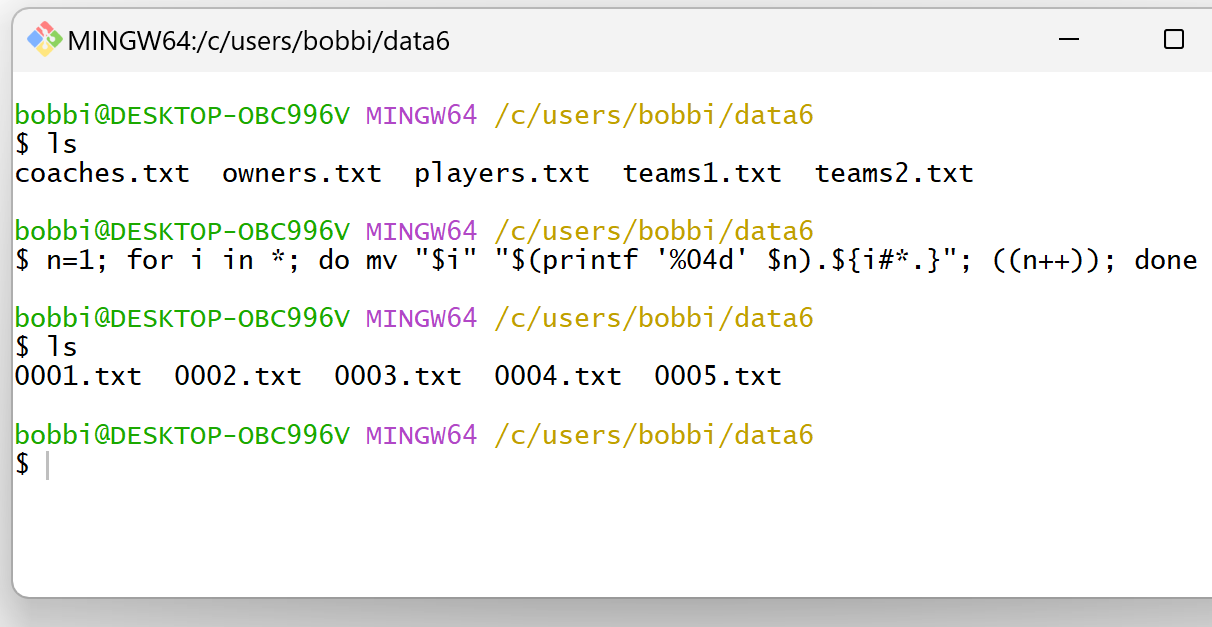Click 0003.txt in the listing
Image resolution: width=1212 pixels, height=627 pixels.
[398, 377]
